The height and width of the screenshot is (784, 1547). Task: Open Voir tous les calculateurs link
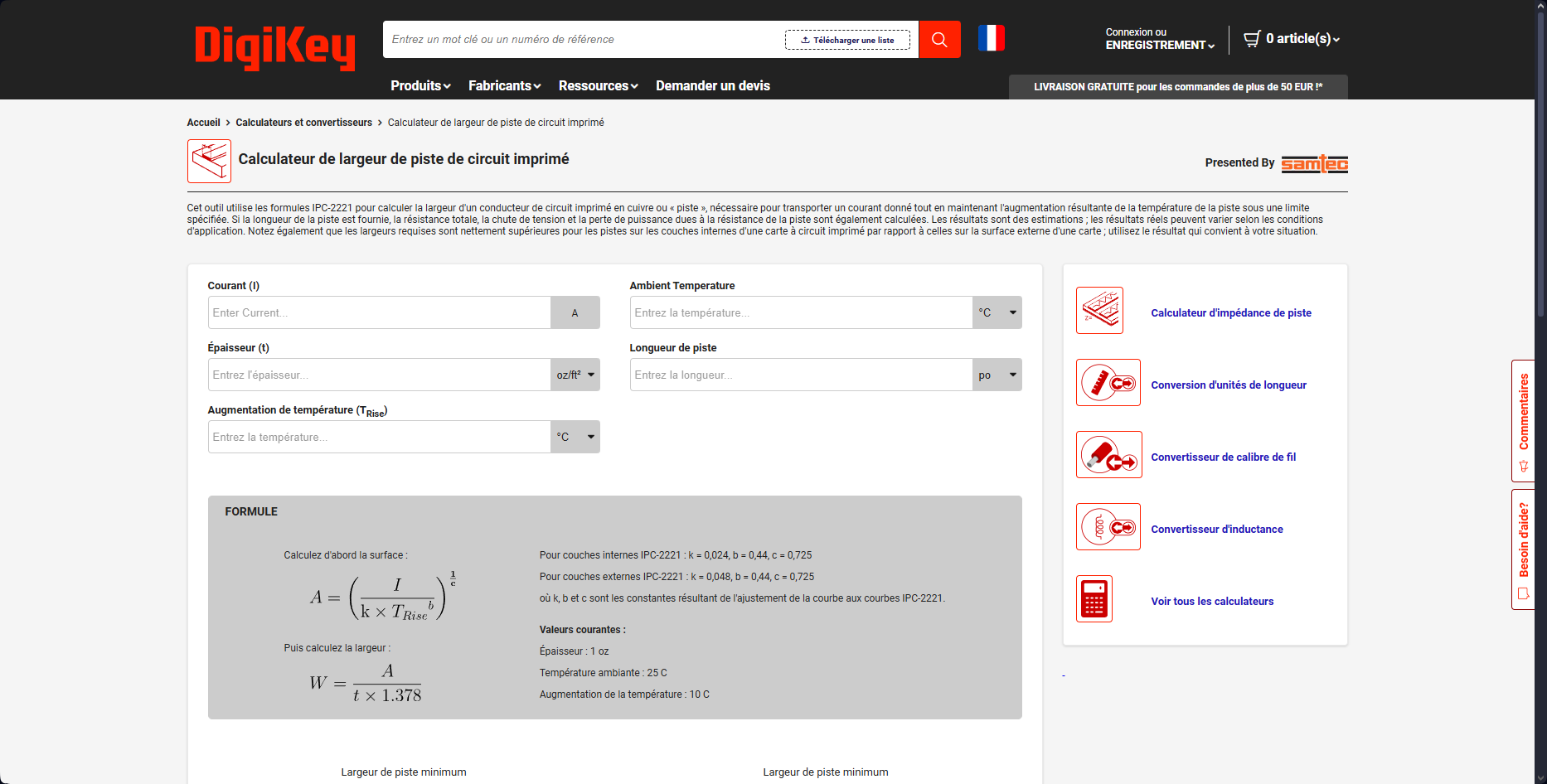click(x=1212, y=601)
